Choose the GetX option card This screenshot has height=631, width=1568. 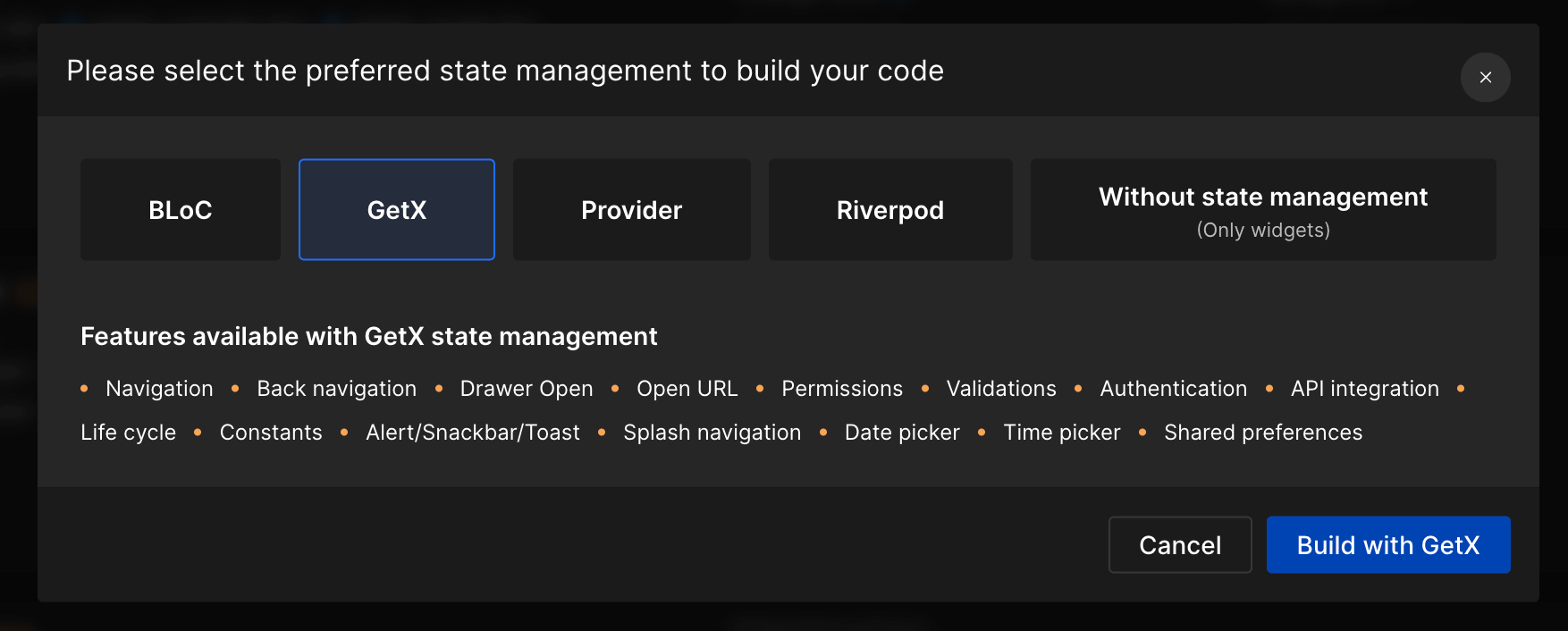point(396,210)
